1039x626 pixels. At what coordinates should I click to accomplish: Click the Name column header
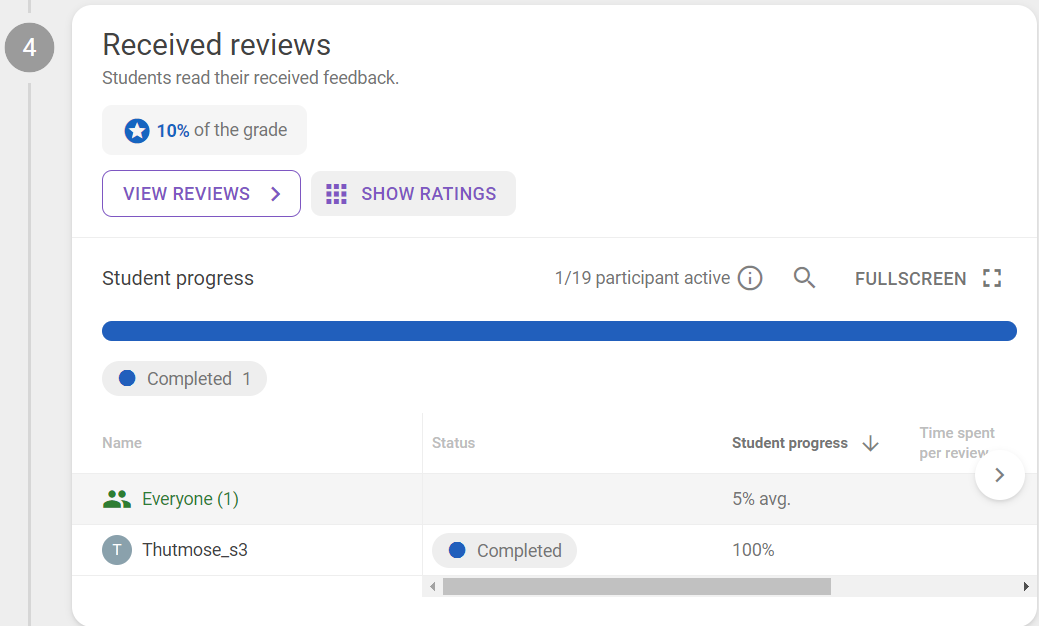pos(122,443)
